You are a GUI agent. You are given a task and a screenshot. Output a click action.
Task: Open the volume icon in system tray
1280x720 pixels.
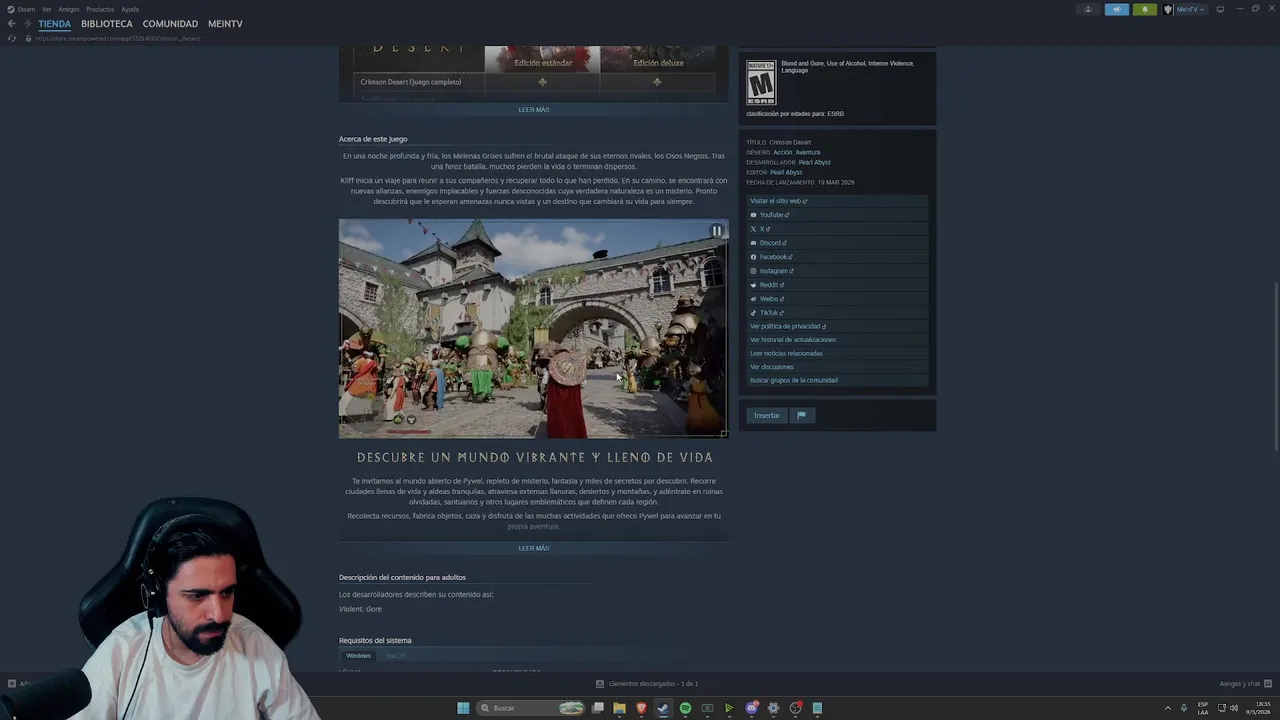[x=1234, y=708]
